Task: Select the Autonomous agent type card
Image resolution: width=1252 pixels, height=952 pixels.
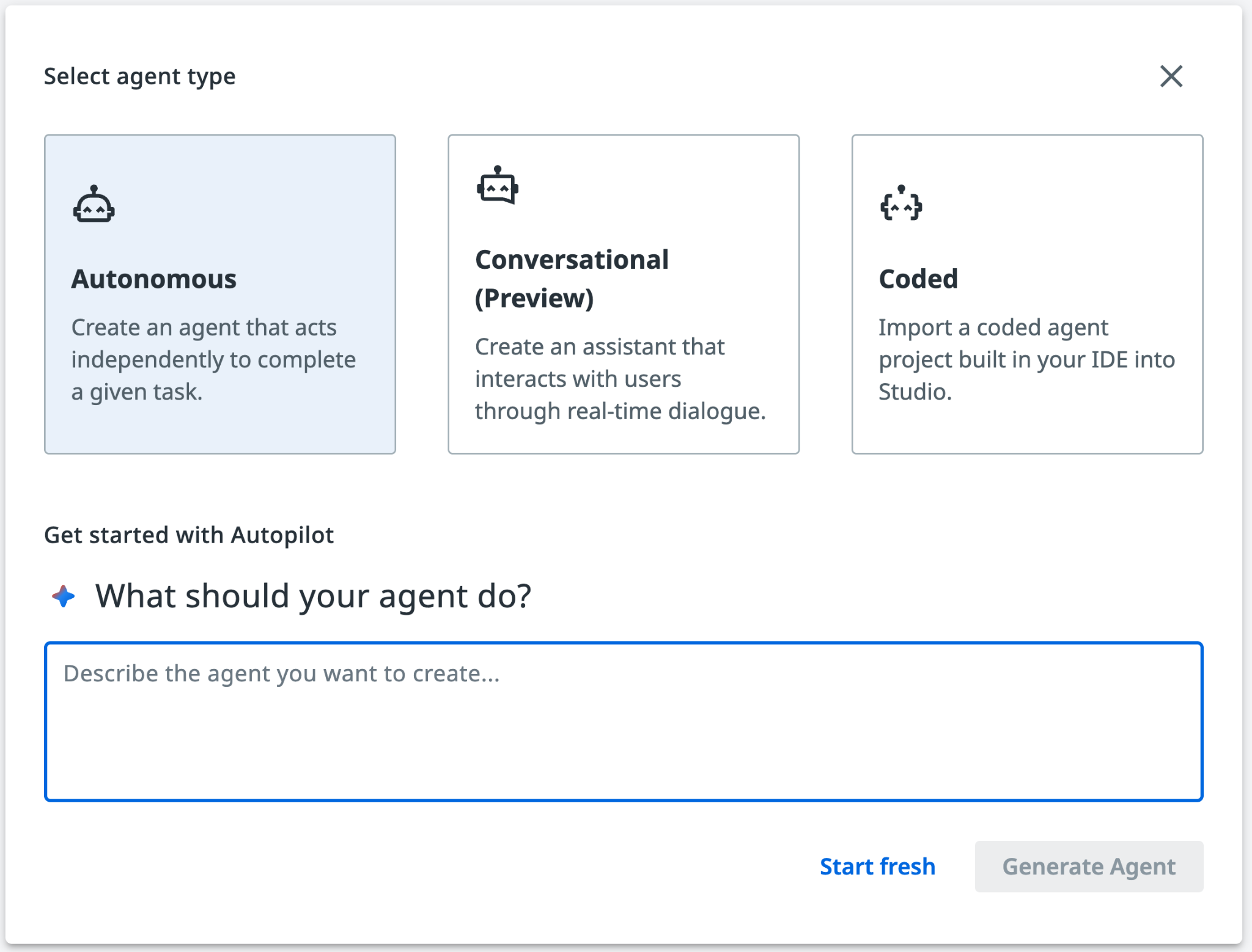Action: pyautogui.click(x=220, y=294)
